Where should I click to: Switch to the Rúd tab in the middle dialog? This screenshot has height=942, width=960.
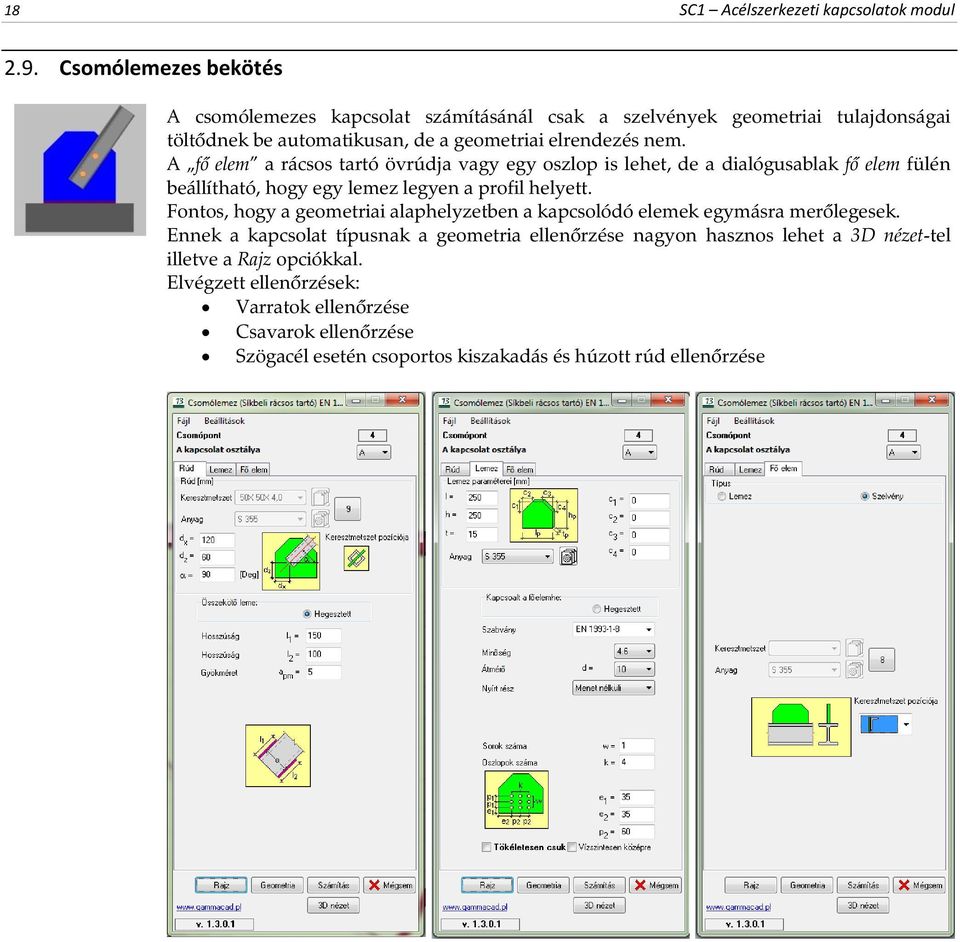pos(452,469)
